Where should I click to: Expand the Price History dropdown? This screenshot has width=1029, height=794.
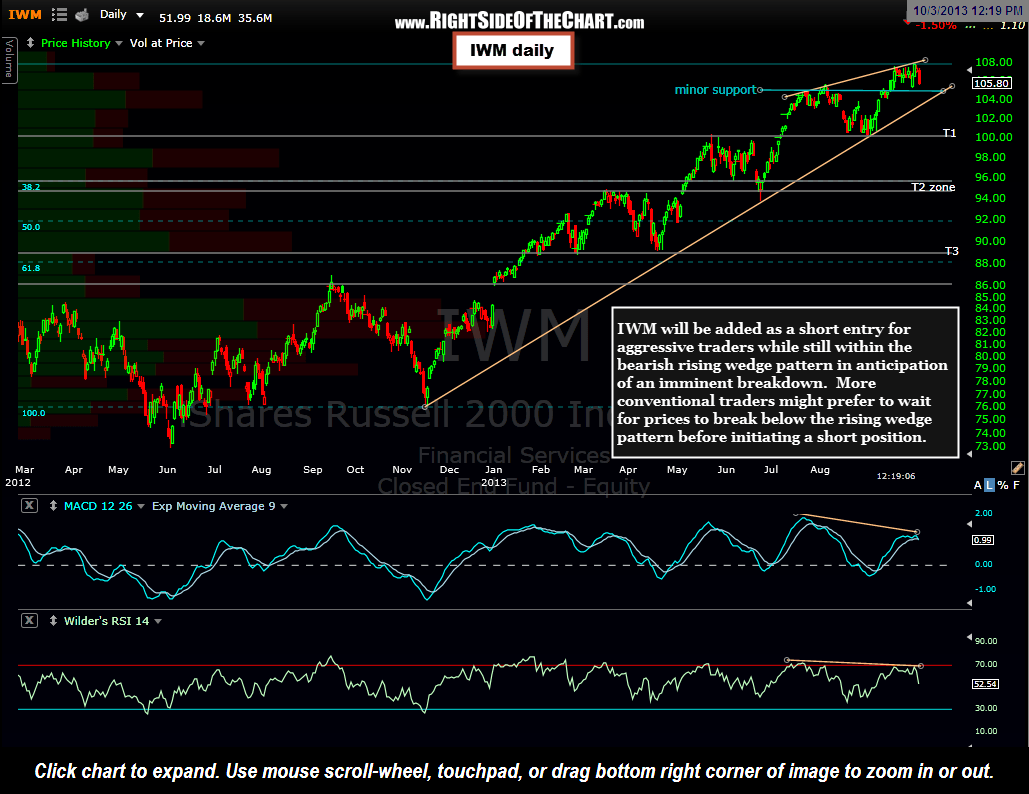point(119,43)
